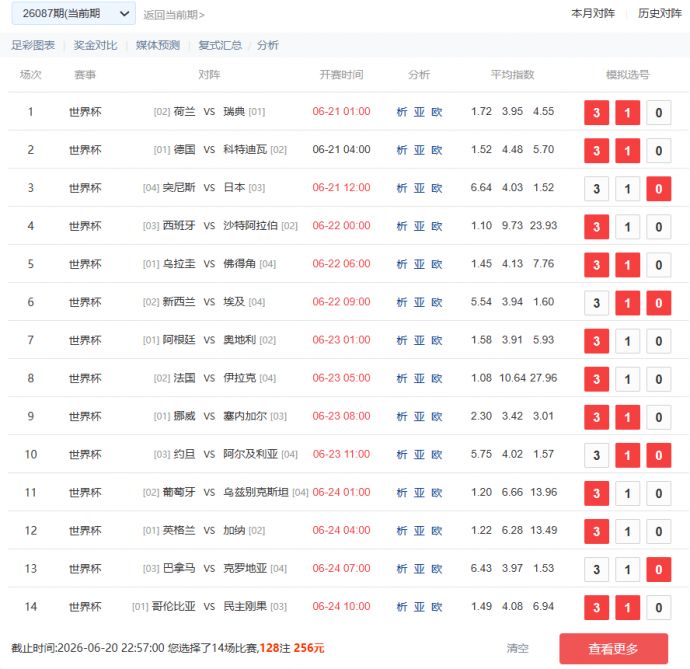The width and height of the screenshot is (690, 669).
Task: Click team name 科特迪瓦 in match 2
Action: click(245, 150)
